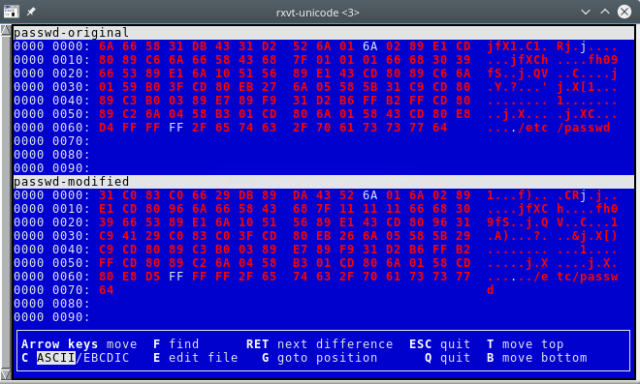
Task: Click ASCII text 'fS..j.QV' in passwd-original
Action: (517, 73)
